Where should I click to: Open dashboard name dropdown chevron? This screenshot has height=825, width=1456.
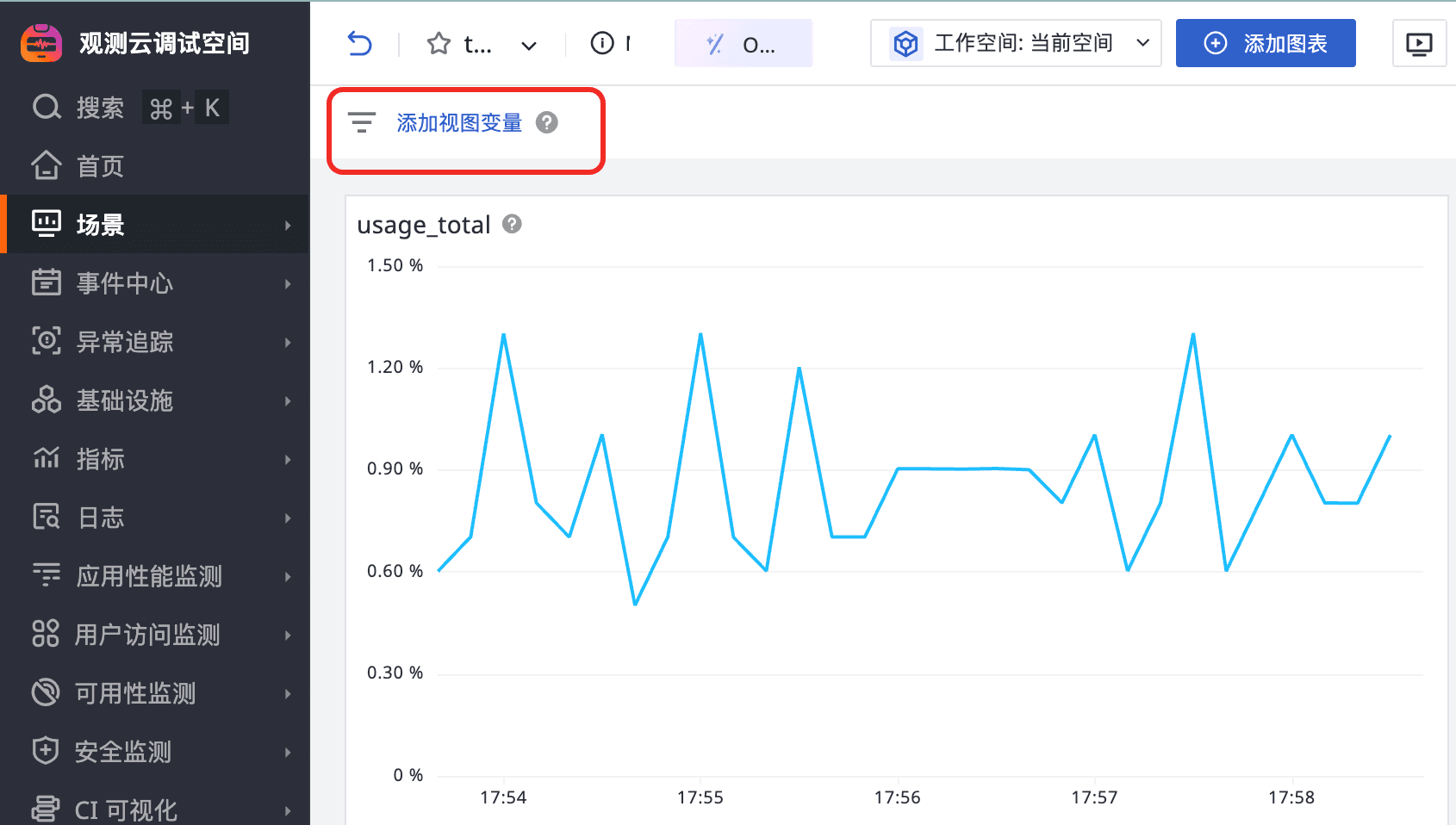(x=529, y=46)
